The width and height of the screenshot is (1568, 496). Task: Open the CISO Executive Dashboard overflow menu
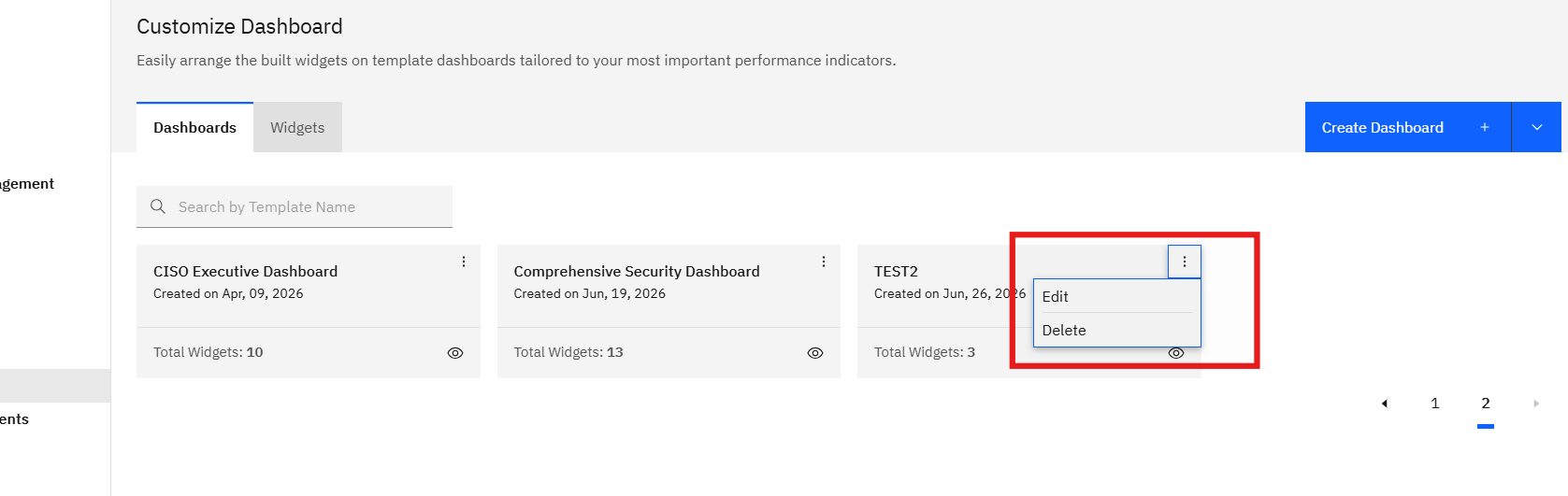[x=464, y=262]
